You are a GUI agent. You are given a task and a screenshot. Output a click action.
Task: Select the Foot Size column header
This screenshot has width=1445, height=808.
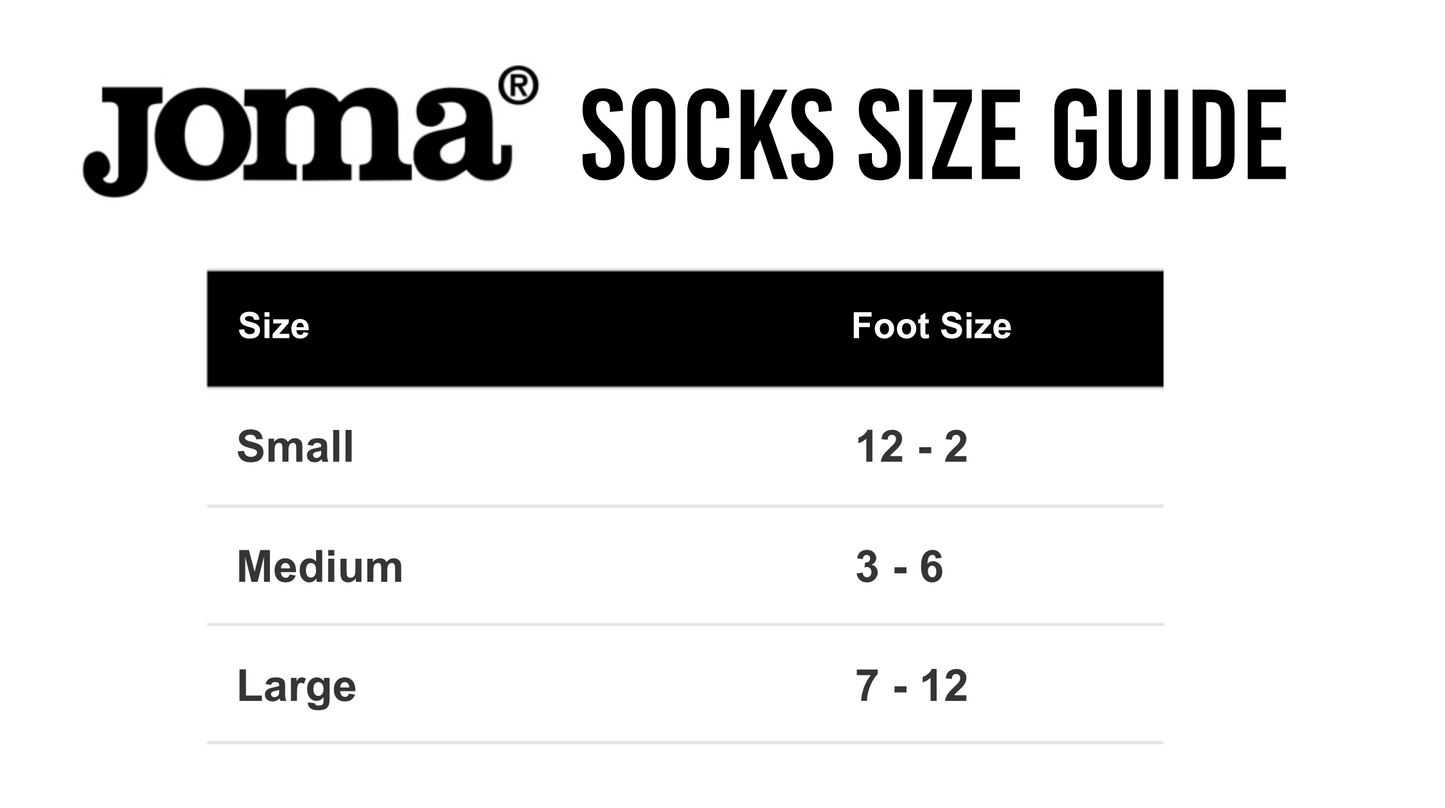click(931, 326)
